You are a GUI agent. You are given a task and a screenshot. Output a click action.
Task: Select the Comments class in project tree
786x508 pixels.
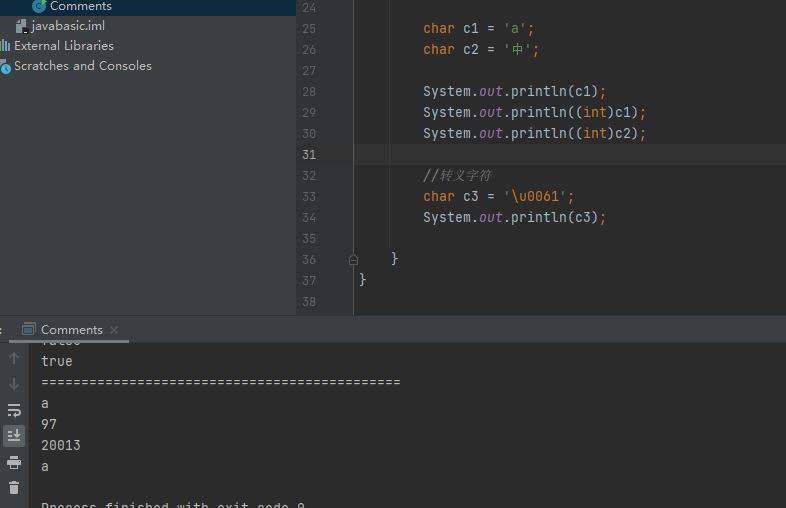[80, 6]
